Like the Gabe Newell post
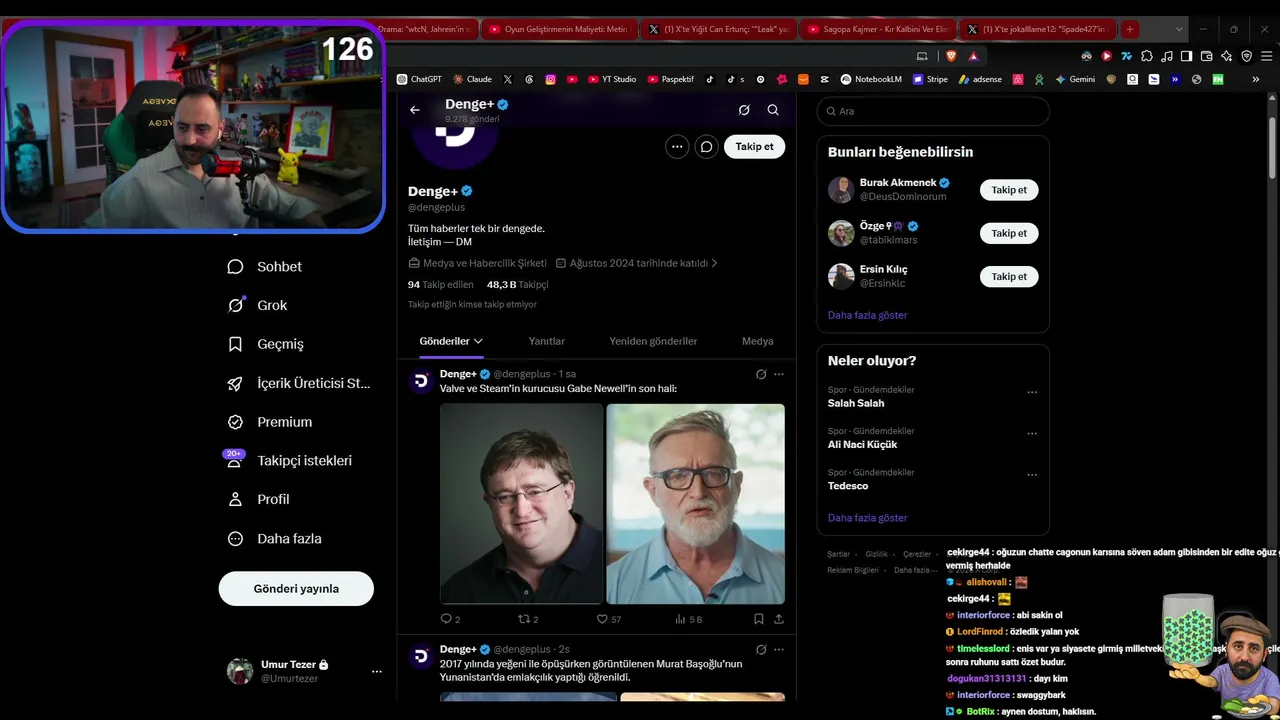This screenshot has height=720, width=1280. pos(608,619)
